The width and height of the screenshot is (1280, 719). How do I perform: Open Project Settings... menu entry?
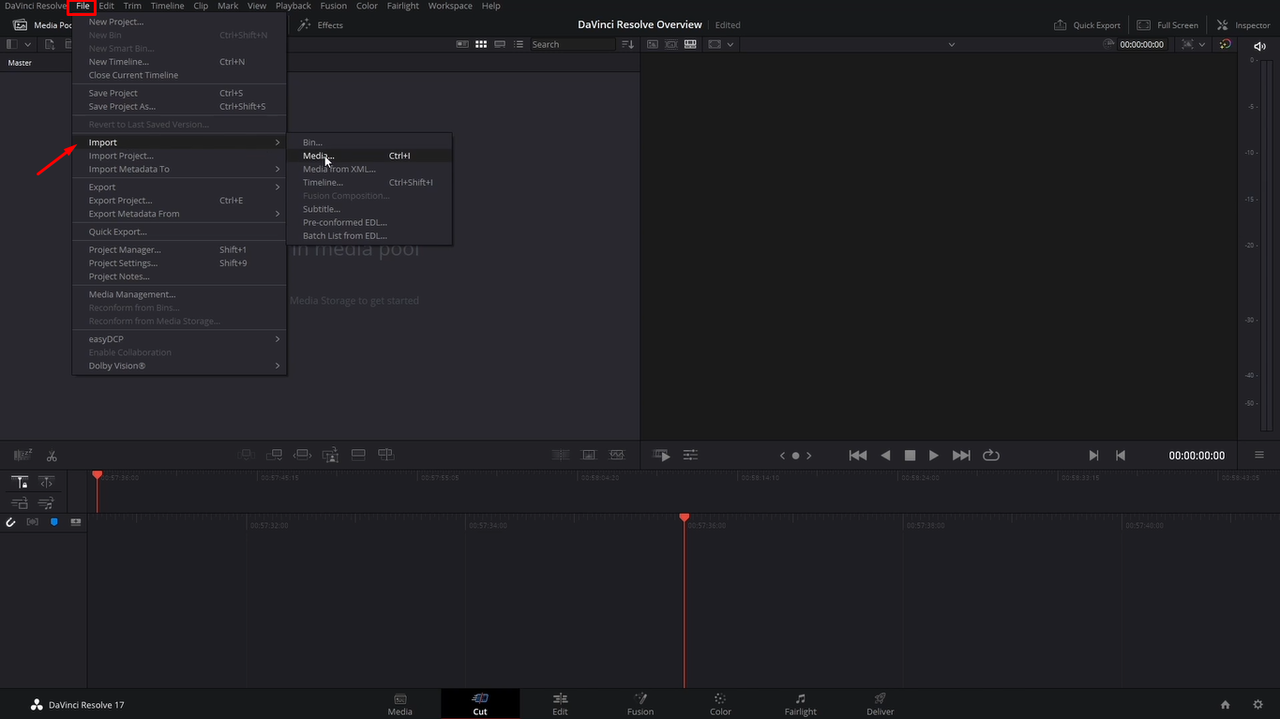(x=179, y=263)
